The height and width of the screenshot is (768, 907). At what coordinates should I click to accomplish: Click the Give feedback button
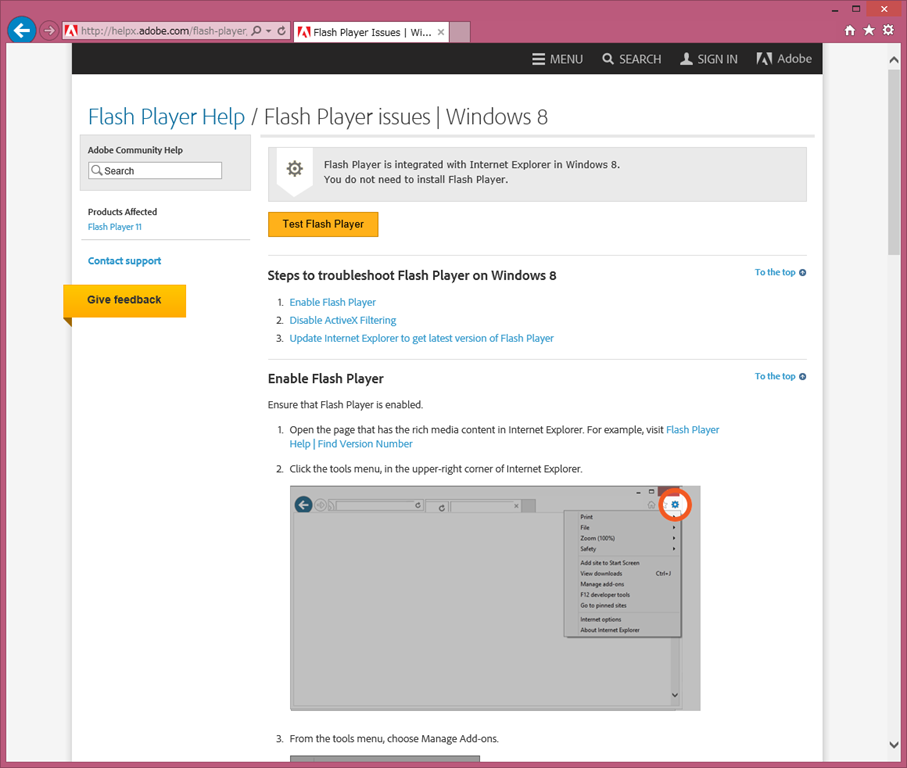124,300
